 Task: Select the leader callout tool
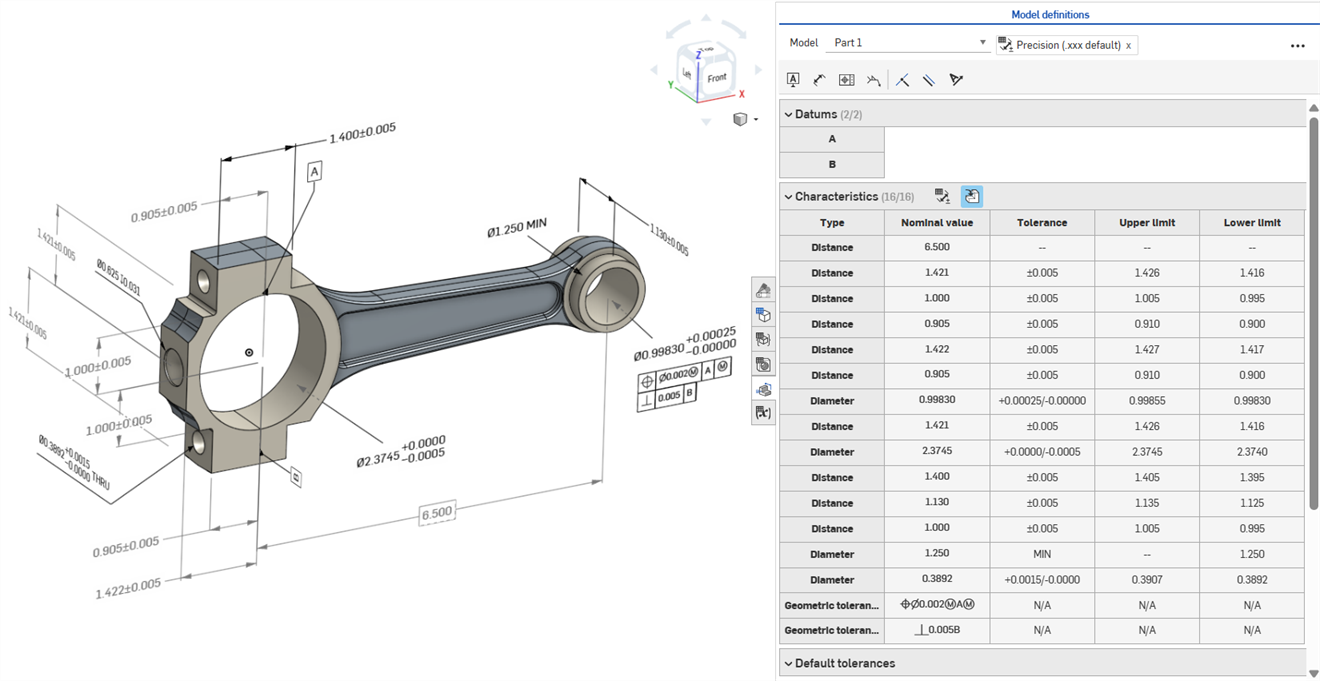pyautogui.click(x=819, y=79)
